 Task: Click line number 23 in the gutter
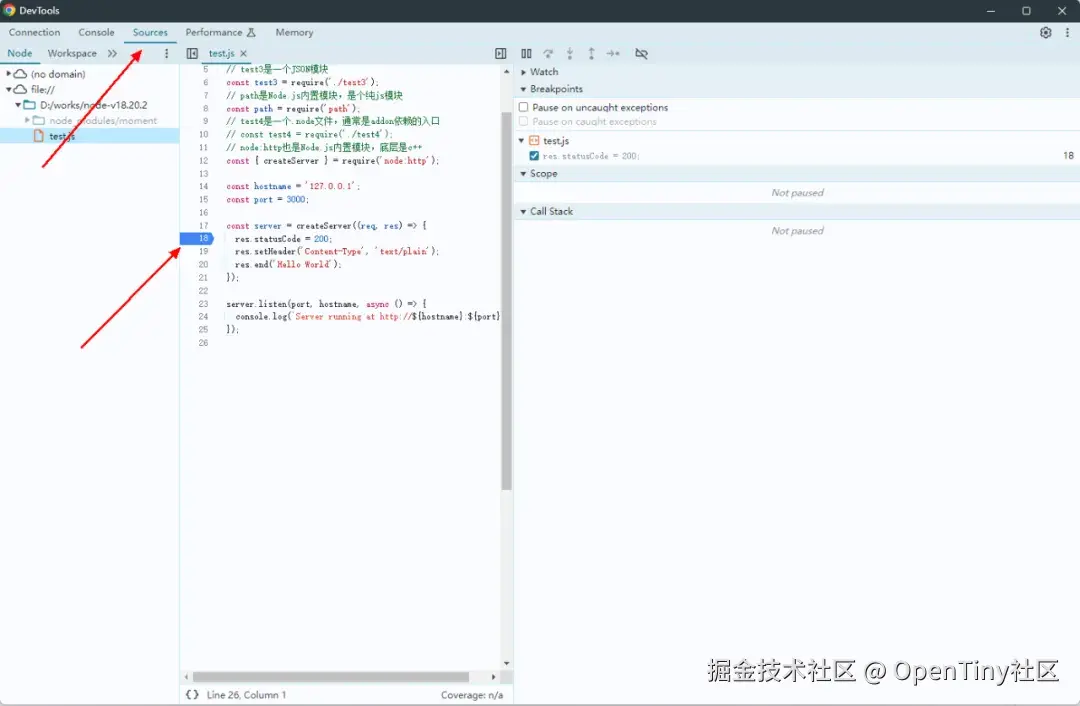pos(203,304)
